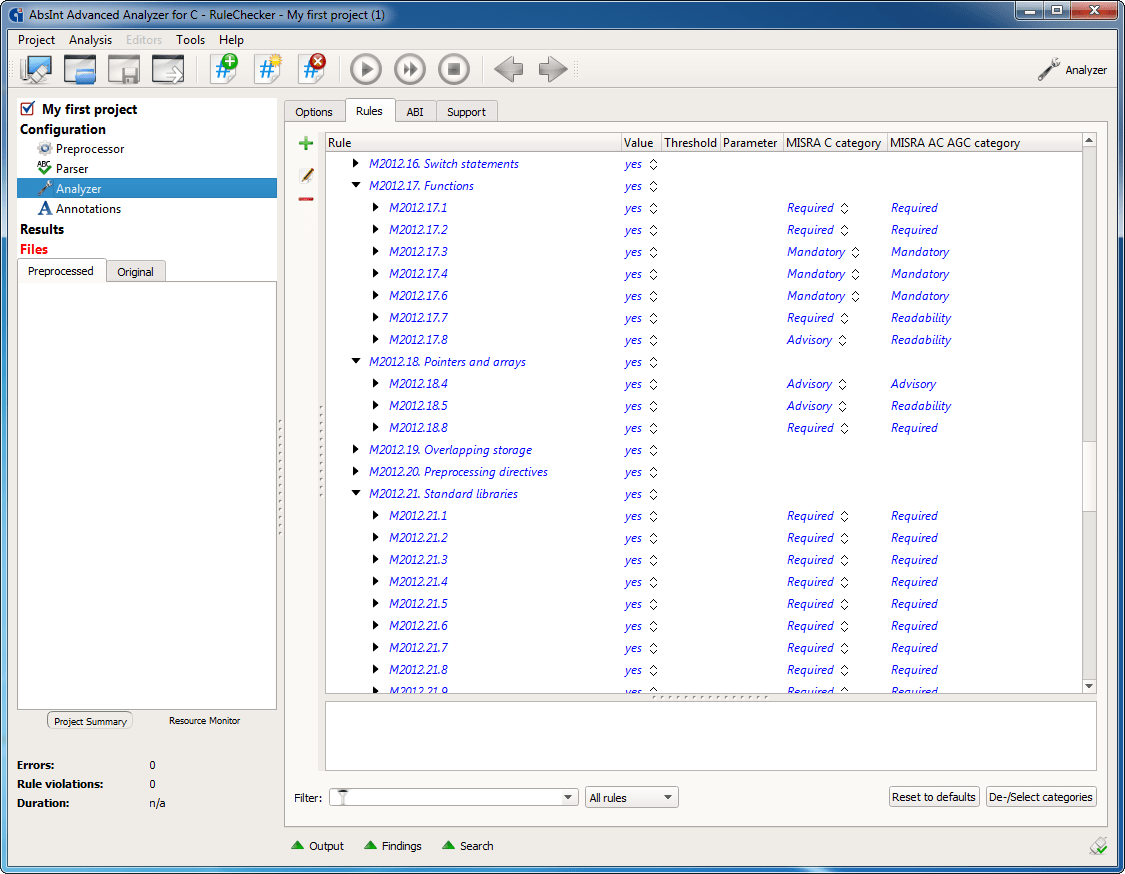Expand rule M2012.21.4

pyautogui.click(x=375, y=581)
